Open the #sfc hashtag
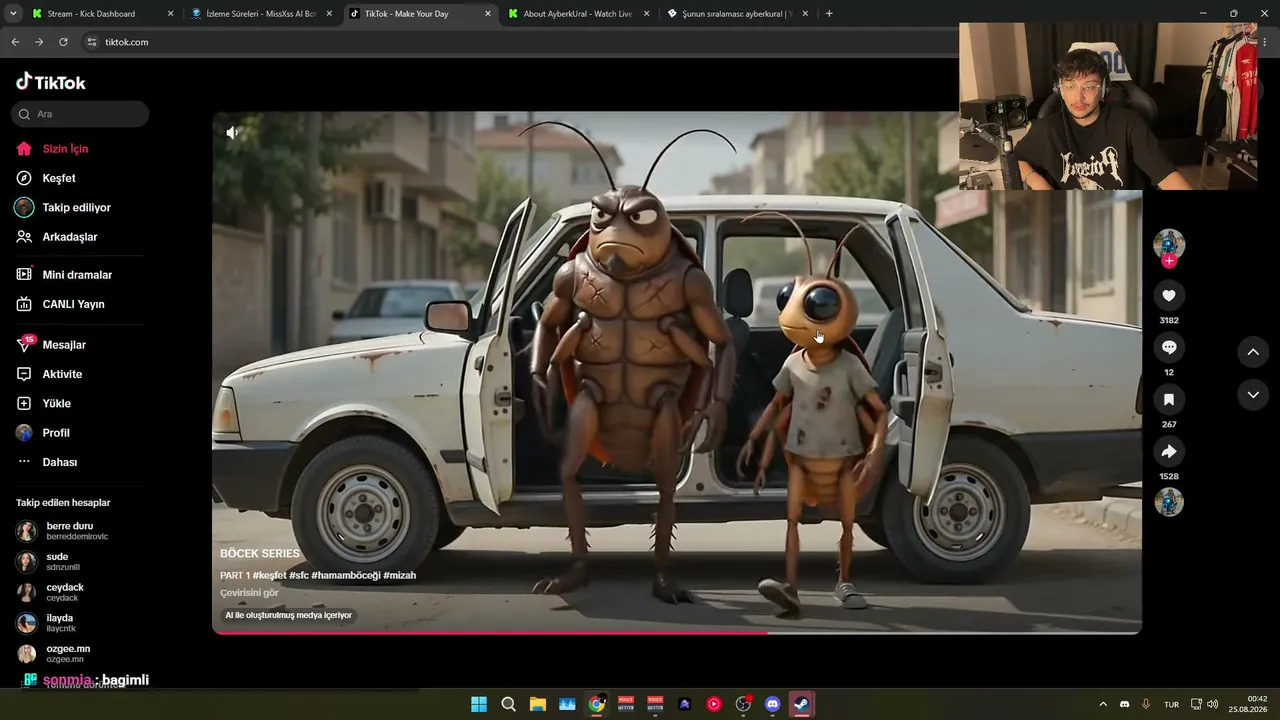The height and width of the screenshot is (720, 1280). [x=299, y=575]
